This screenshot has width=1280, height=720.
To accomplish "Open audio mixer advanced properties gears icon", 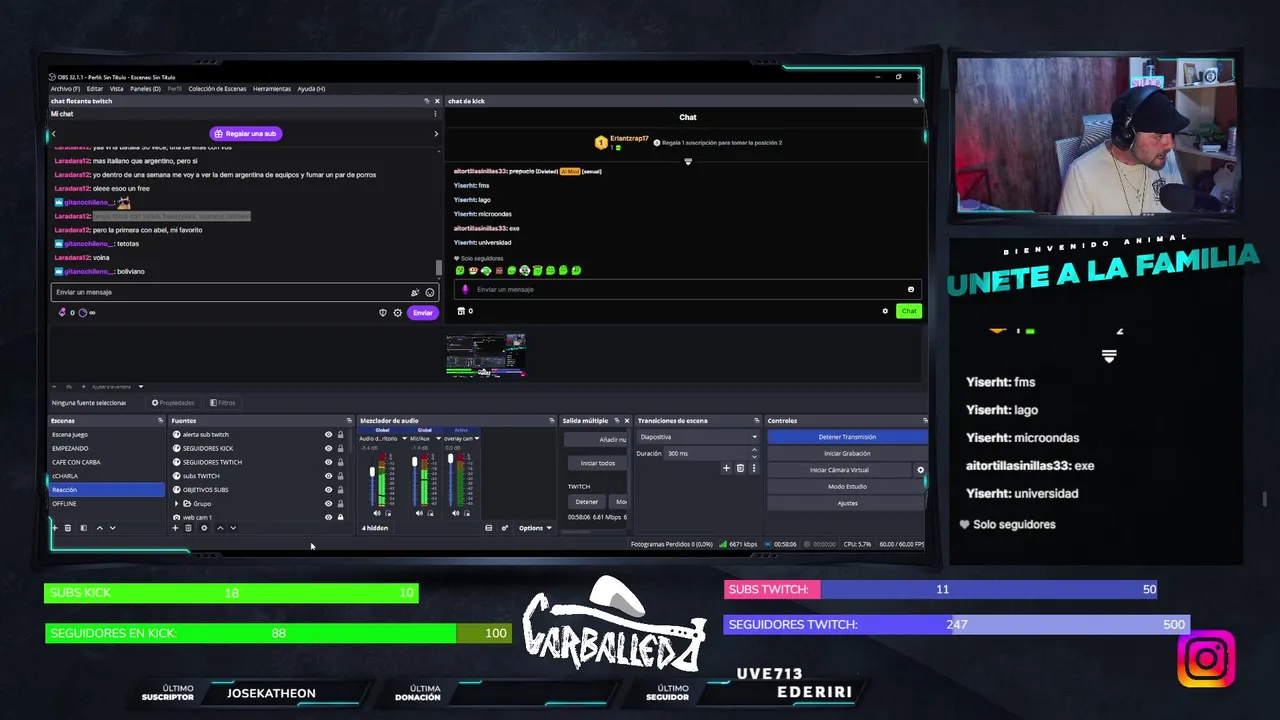I will 505,528.
